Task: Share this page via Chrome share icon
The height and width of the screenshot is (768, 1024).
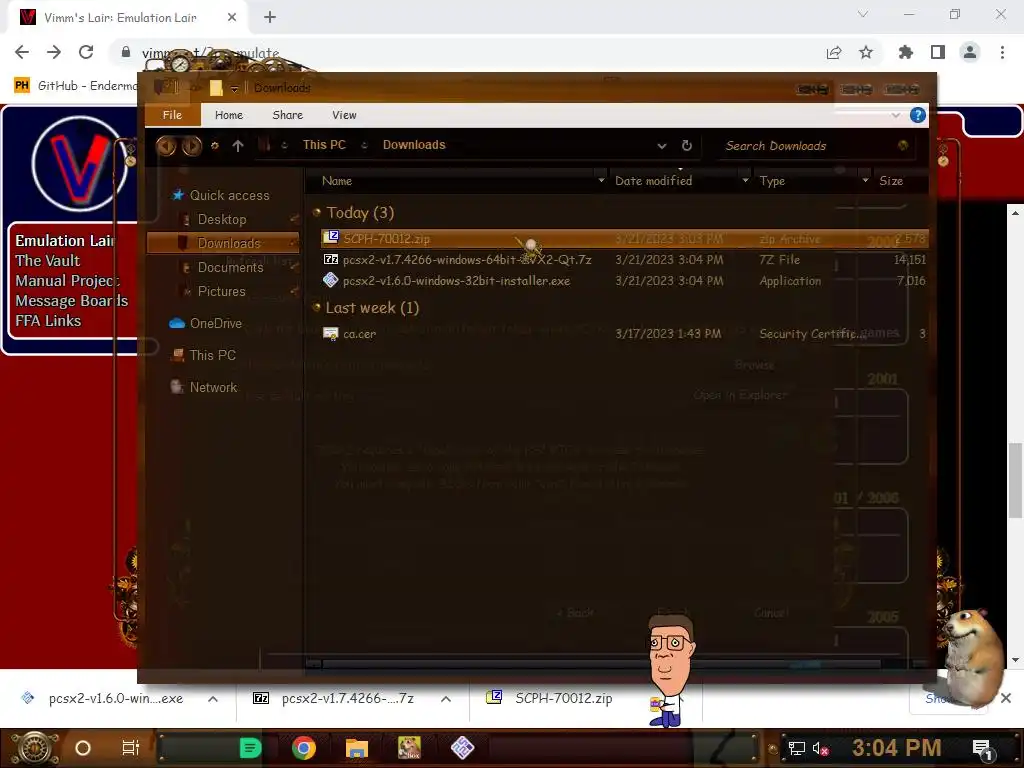Action: click(834, 52)
